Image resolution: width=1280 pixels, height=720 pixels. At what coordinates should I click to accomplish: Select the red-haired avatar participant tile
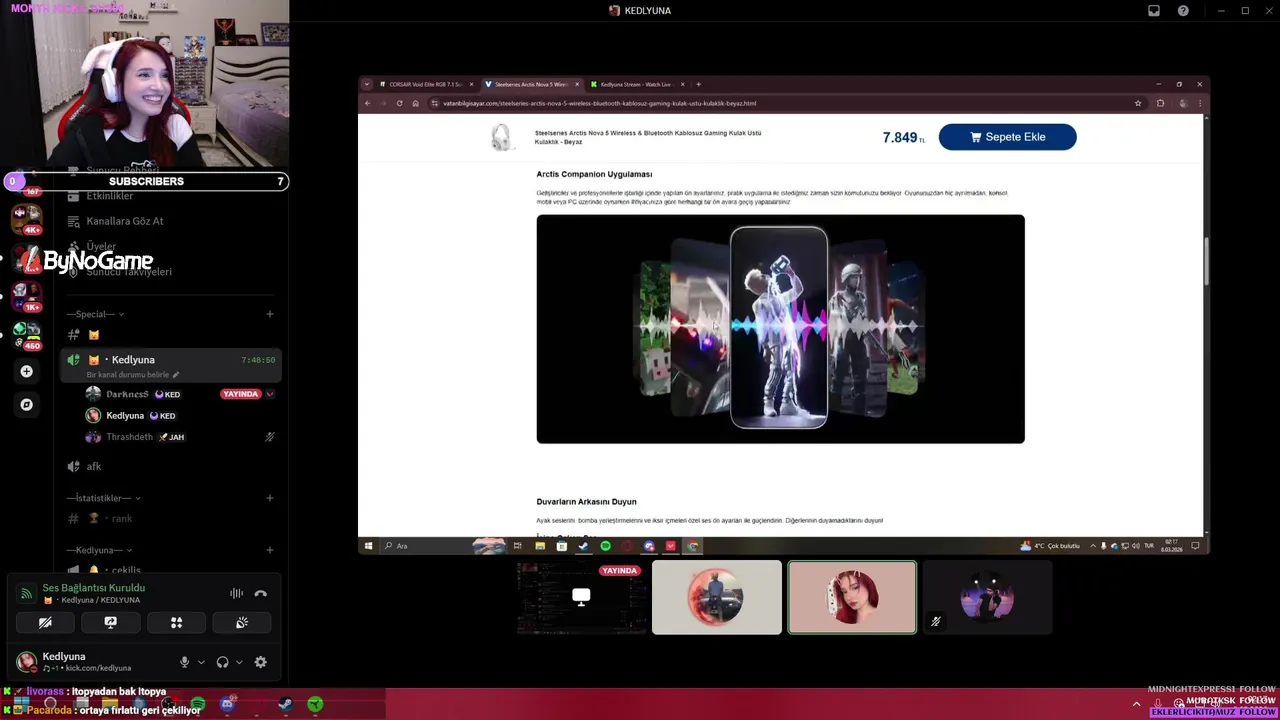click(x=852, y=598)
